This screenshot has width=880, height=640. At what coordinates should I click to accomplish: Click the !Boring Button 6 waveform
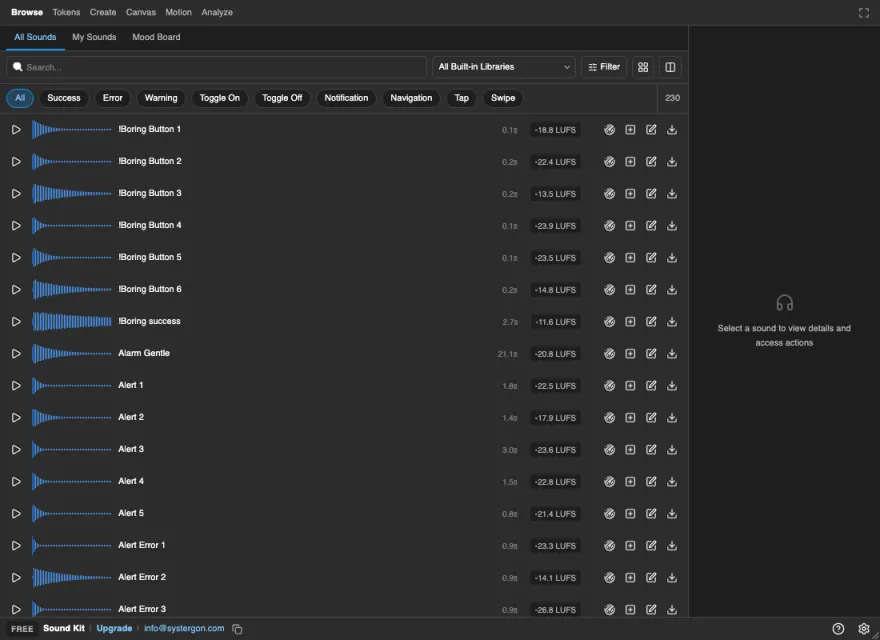pos(72,290)
